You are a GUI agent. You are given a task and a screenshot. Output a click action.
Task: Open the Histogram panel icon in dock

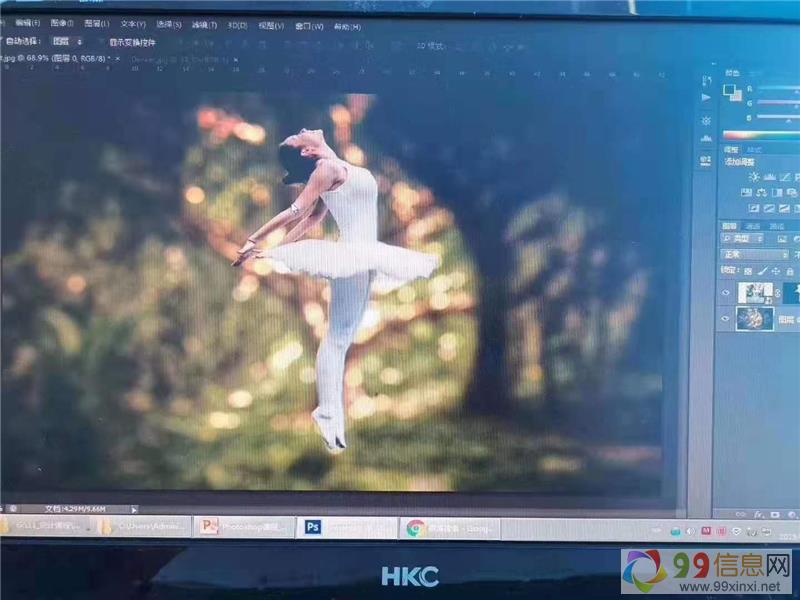point(706,137)
